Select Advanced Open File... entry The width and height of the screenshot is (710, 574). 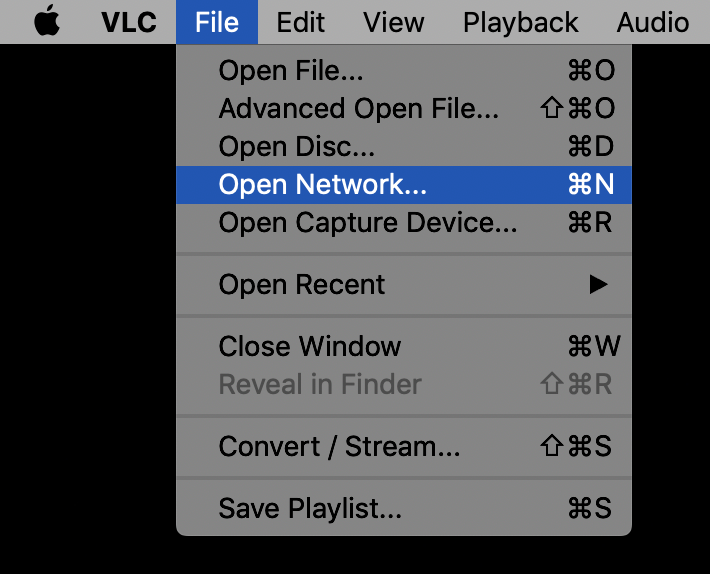404,109
